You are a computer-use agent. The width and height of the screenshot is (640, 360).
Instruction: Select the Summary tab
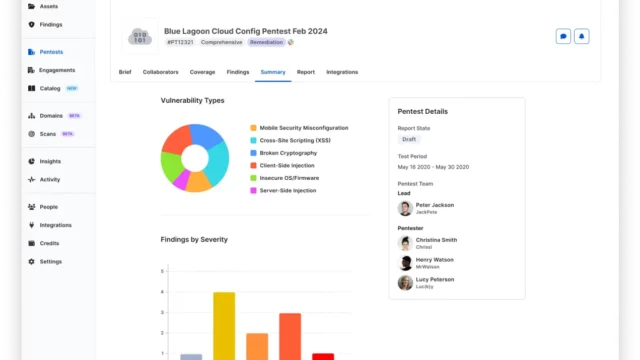[273, 72]
